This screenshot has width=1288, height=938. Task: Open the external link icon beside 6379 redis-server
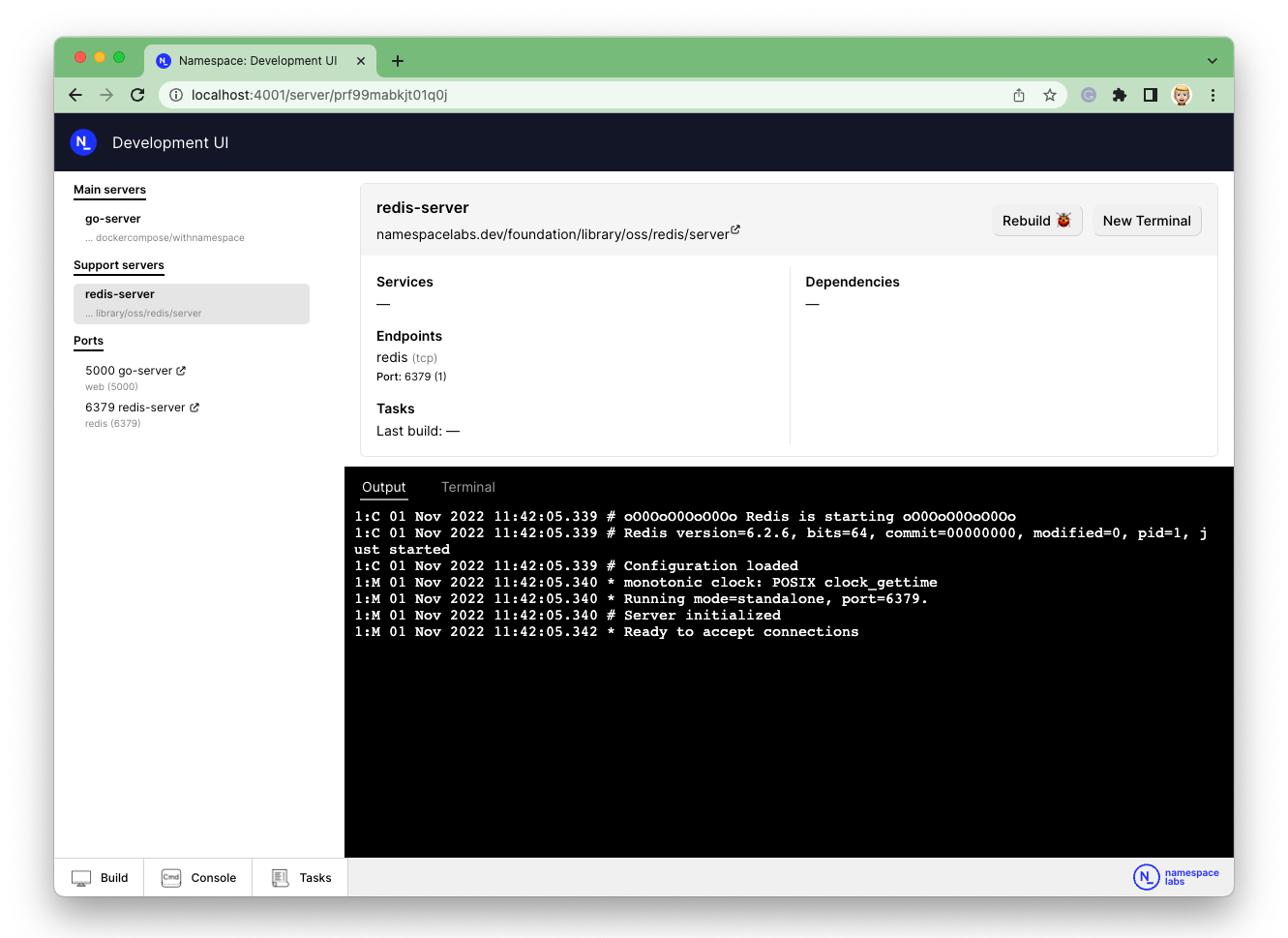pos(195,408)
